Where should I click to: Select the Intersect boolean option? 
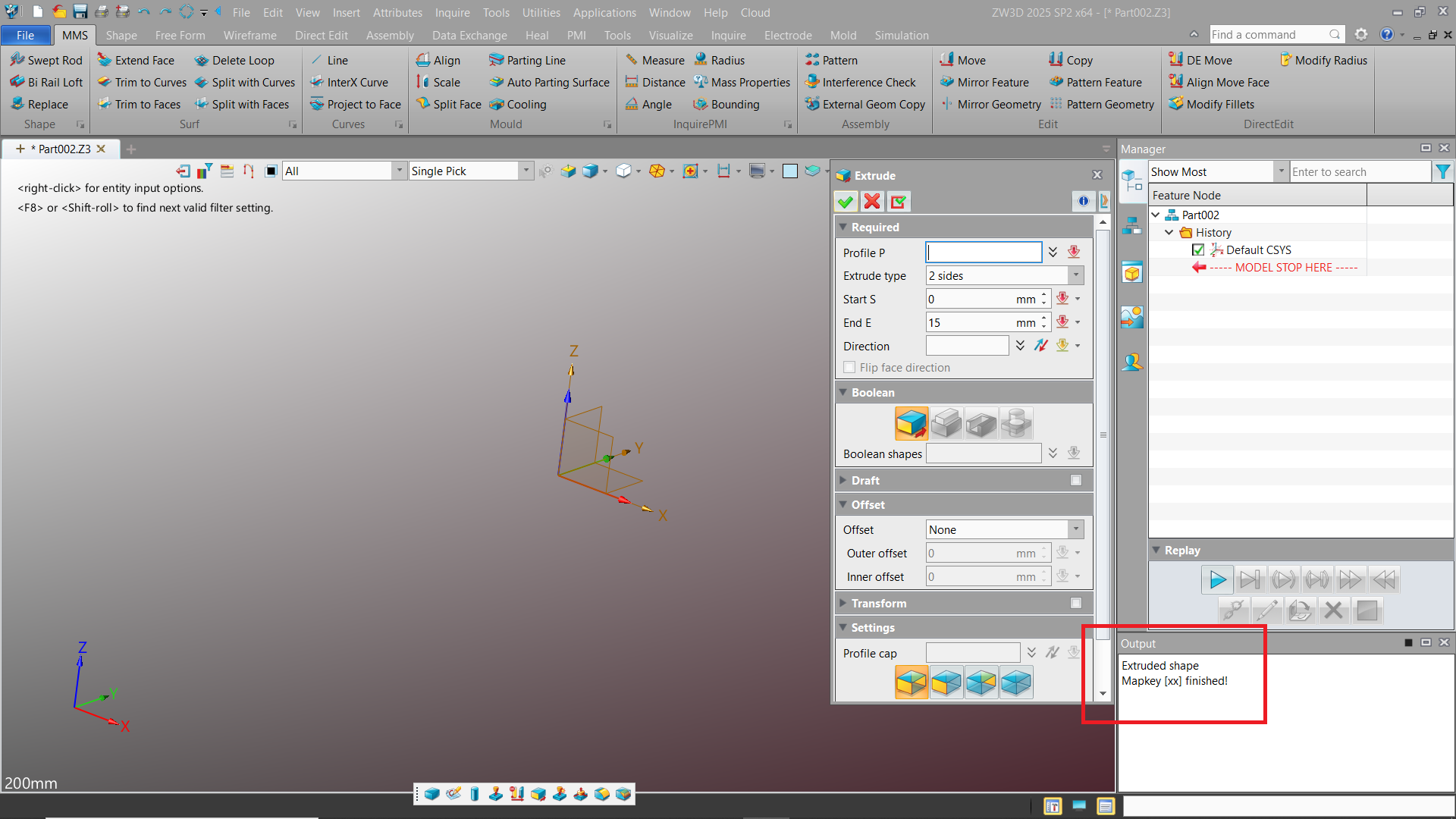pos(1015,423)
